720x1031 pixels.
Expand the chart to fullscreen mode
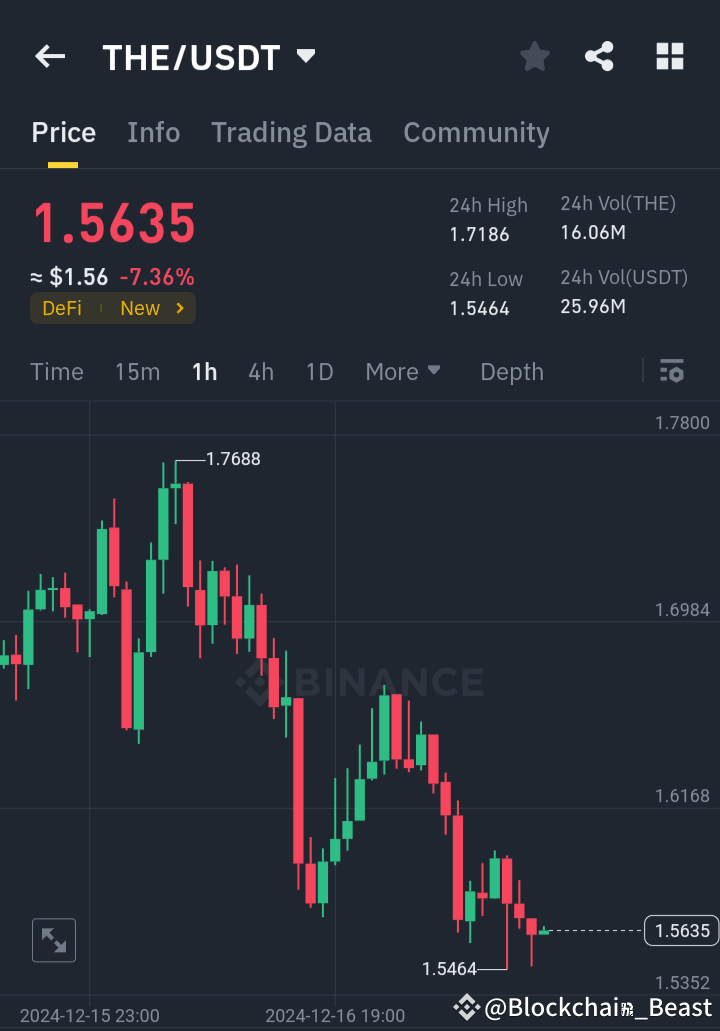pos(53,940)
